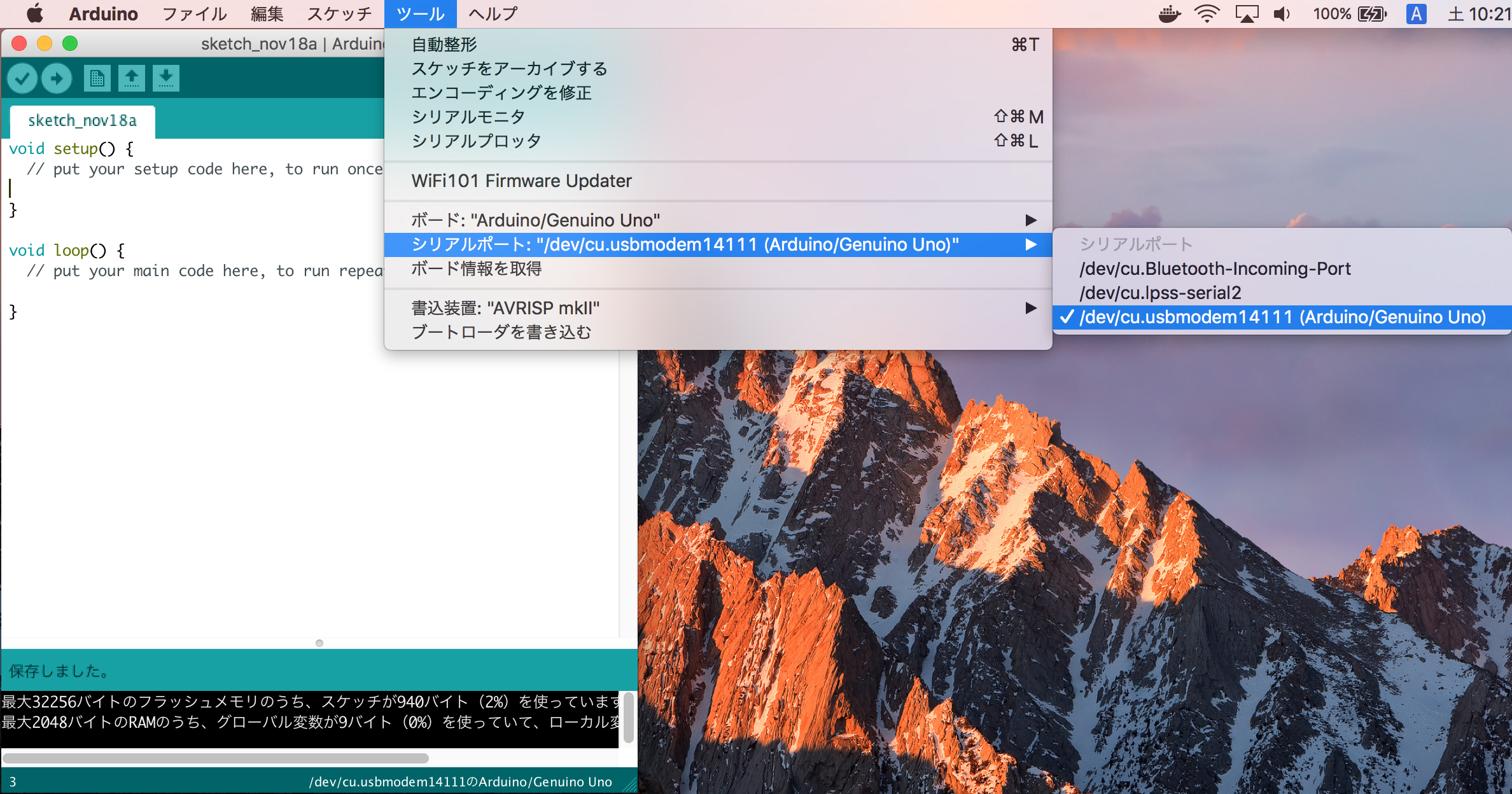Open the input source A icon
This screenshot has width=1512, height=794.
1416,13
